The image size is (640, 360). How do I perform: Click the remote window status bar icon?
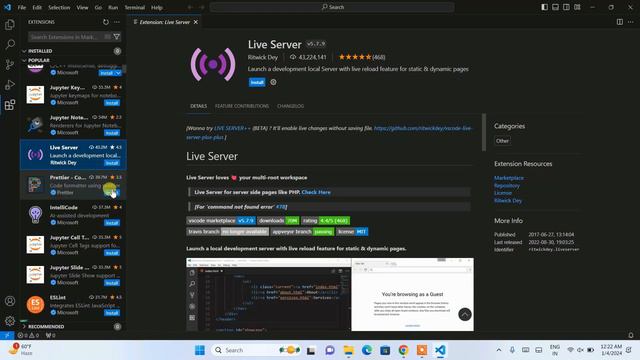(x=7, y=335)
